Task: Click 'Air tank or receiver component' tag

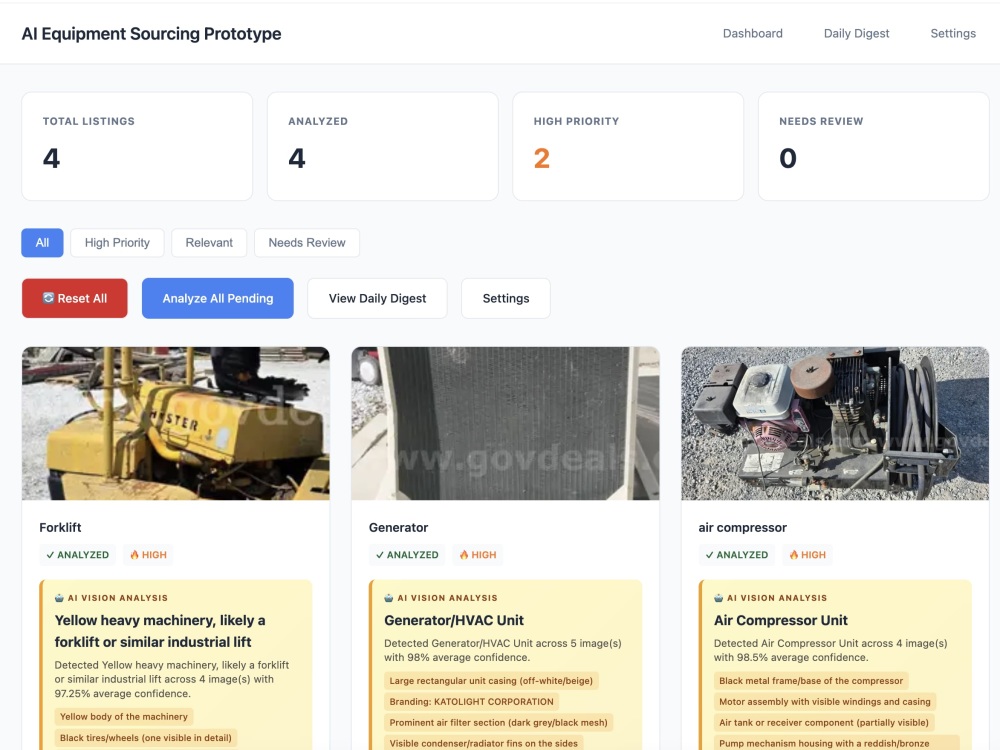Action: click(824, 723)
